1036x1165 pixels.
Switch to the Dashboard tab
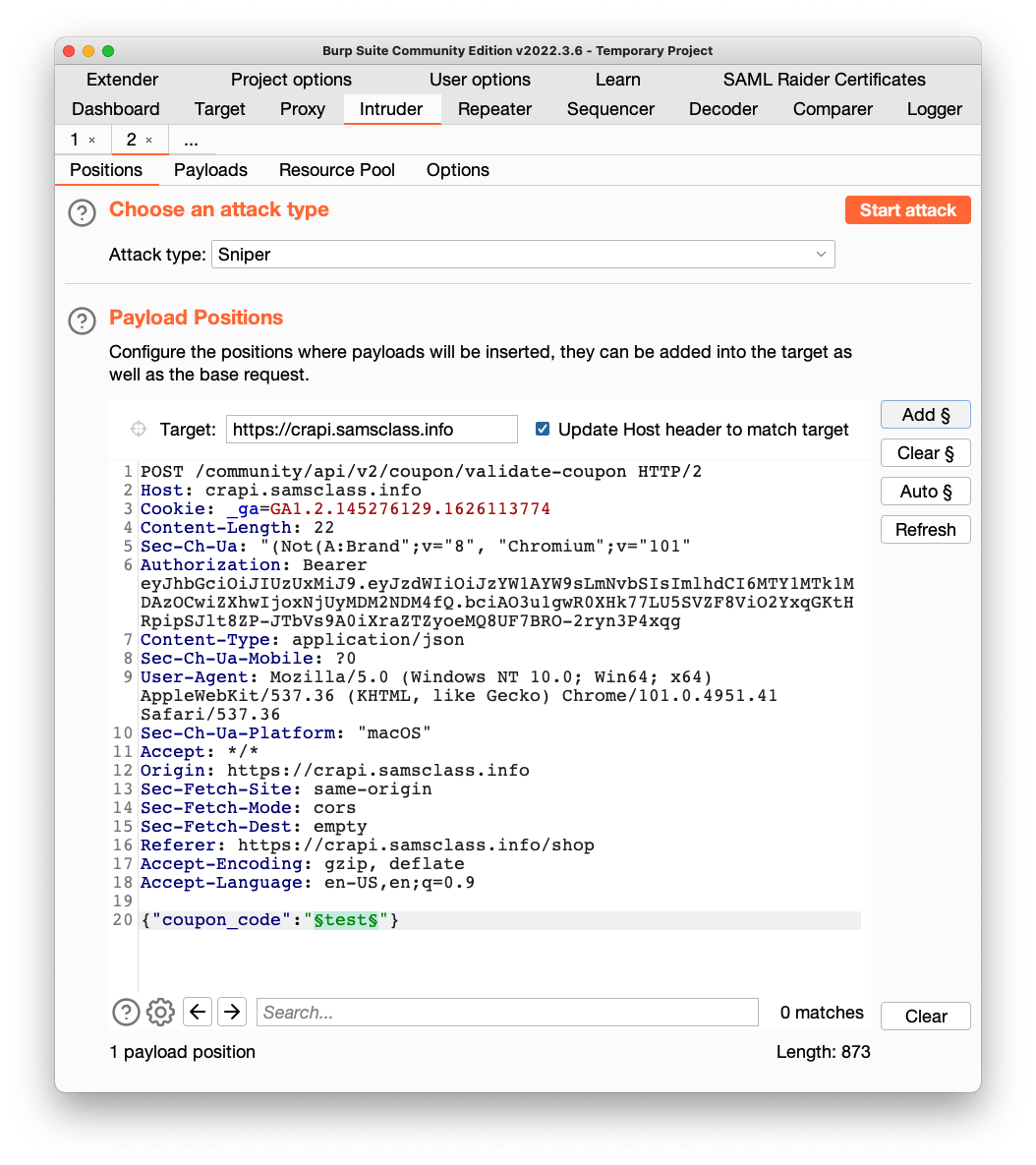coord(116,109)
